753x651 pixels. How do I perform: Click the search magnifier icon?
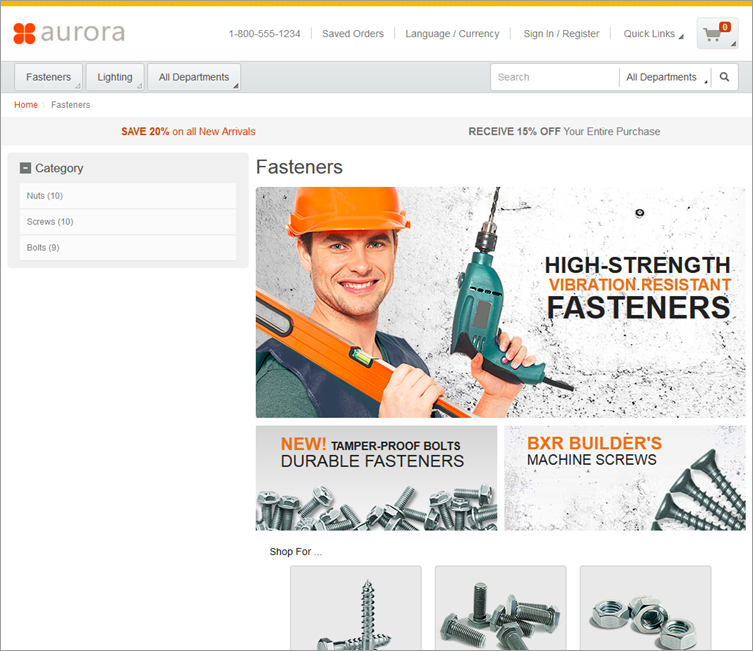(x=724, y=77)
